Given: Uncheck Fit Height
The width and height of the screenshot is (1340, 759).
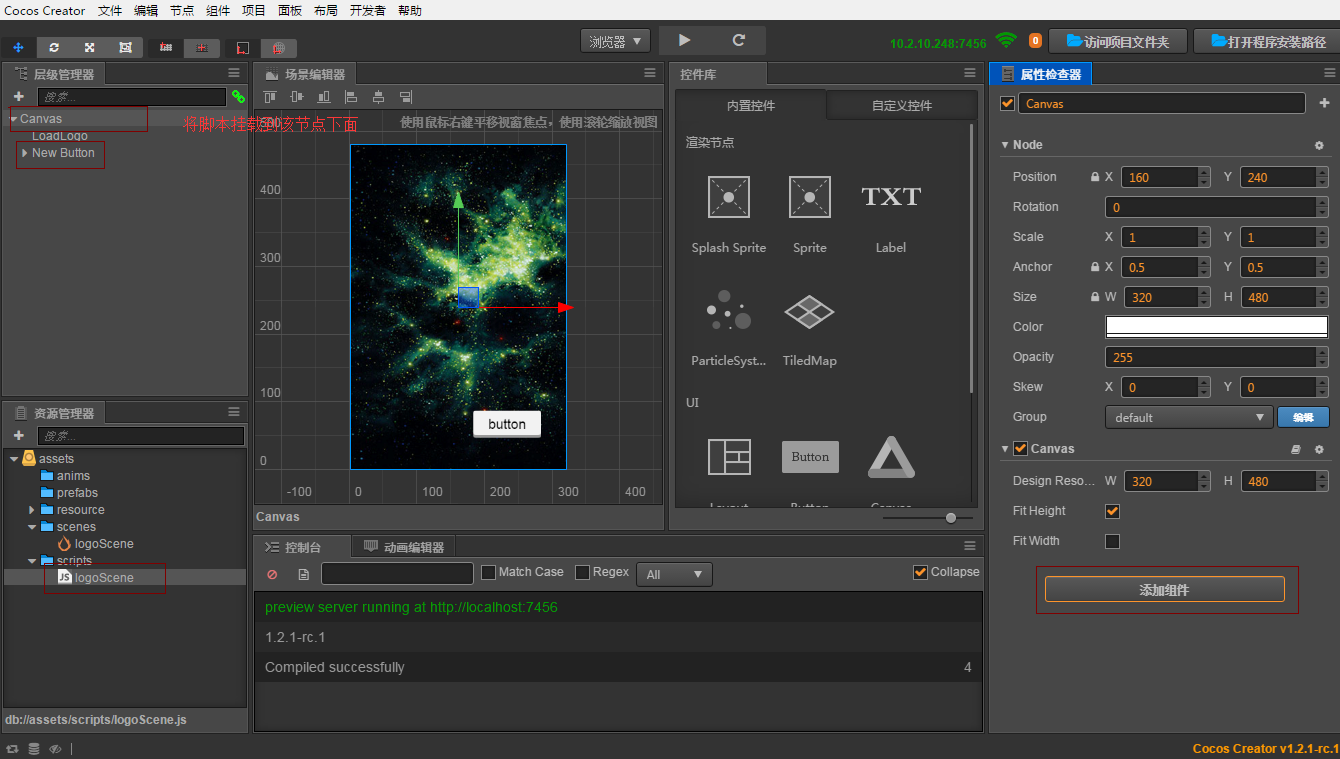Looking at the screenshot, I should coord(1112,511).
